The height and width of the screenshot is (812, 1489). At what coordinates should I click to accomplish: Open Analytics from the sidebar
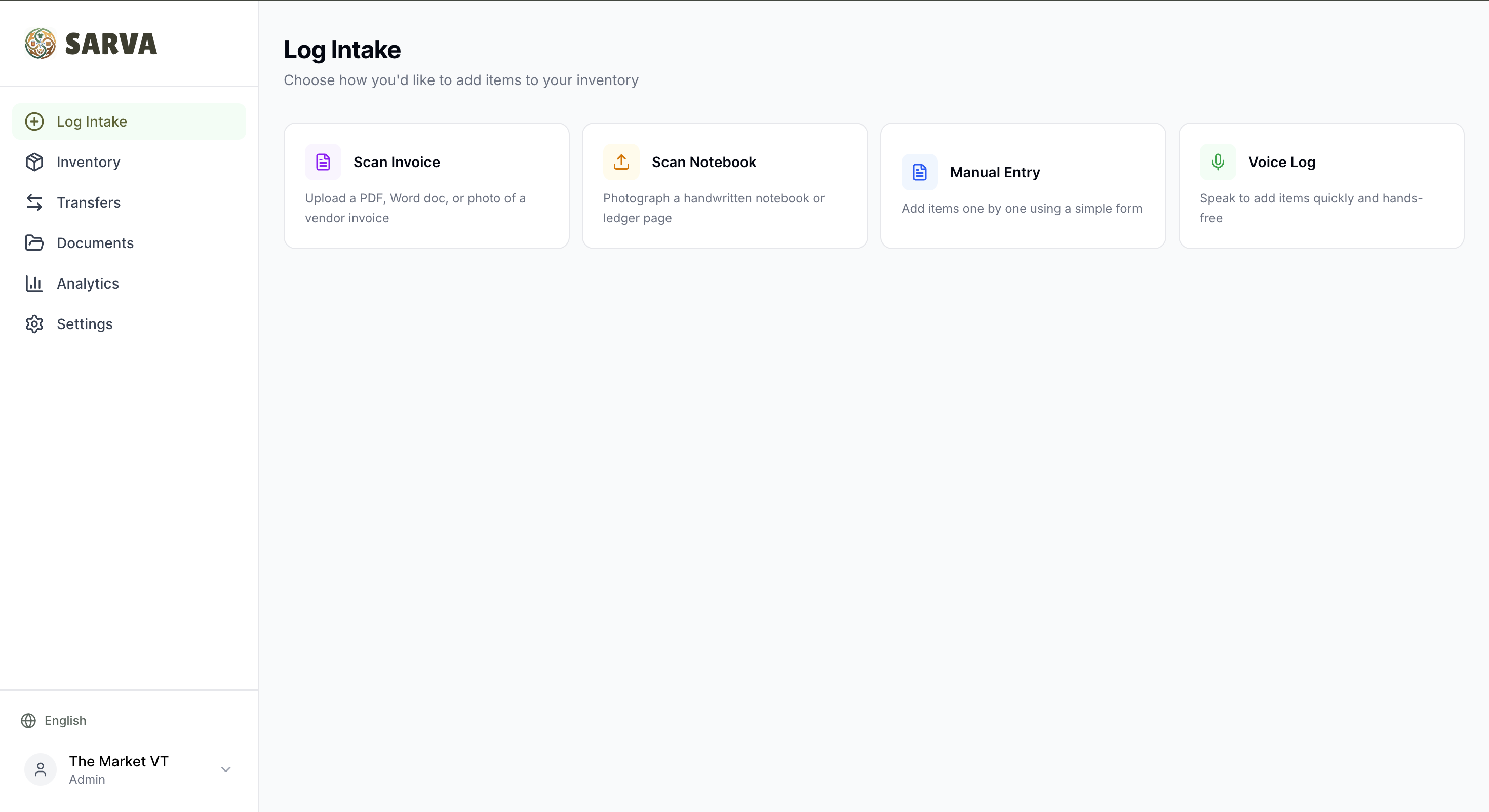pos(88,283)
